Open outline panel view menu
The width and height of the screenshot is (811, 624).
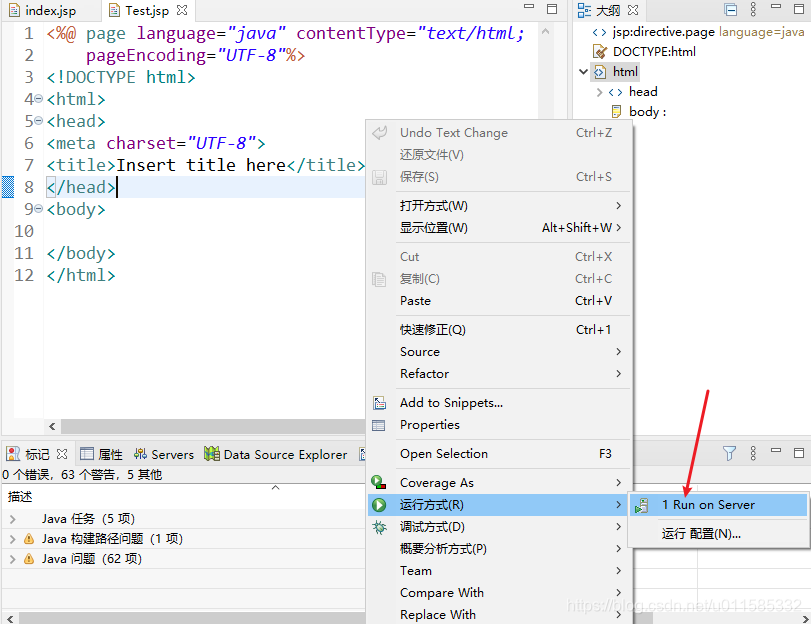753,10
